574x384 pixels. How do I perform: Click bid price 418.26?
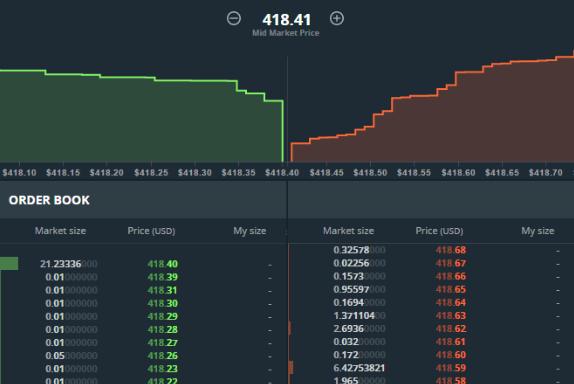[163, 356]
